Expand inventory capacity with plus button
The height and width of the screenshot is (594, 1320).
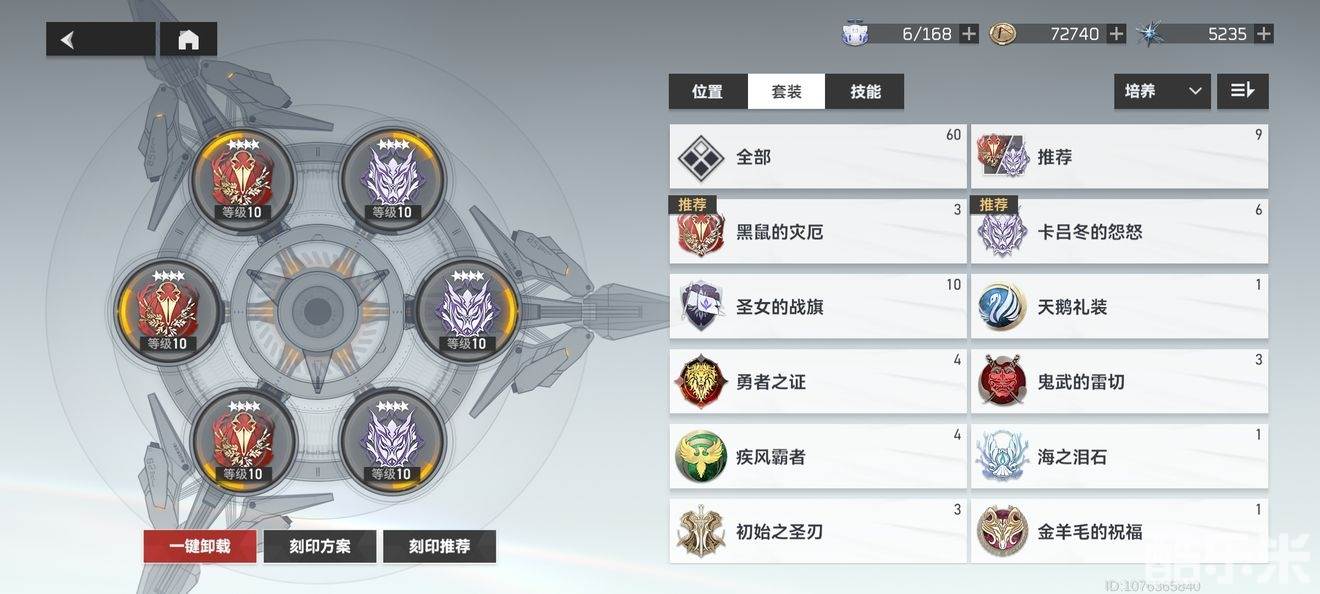point(969,34)
